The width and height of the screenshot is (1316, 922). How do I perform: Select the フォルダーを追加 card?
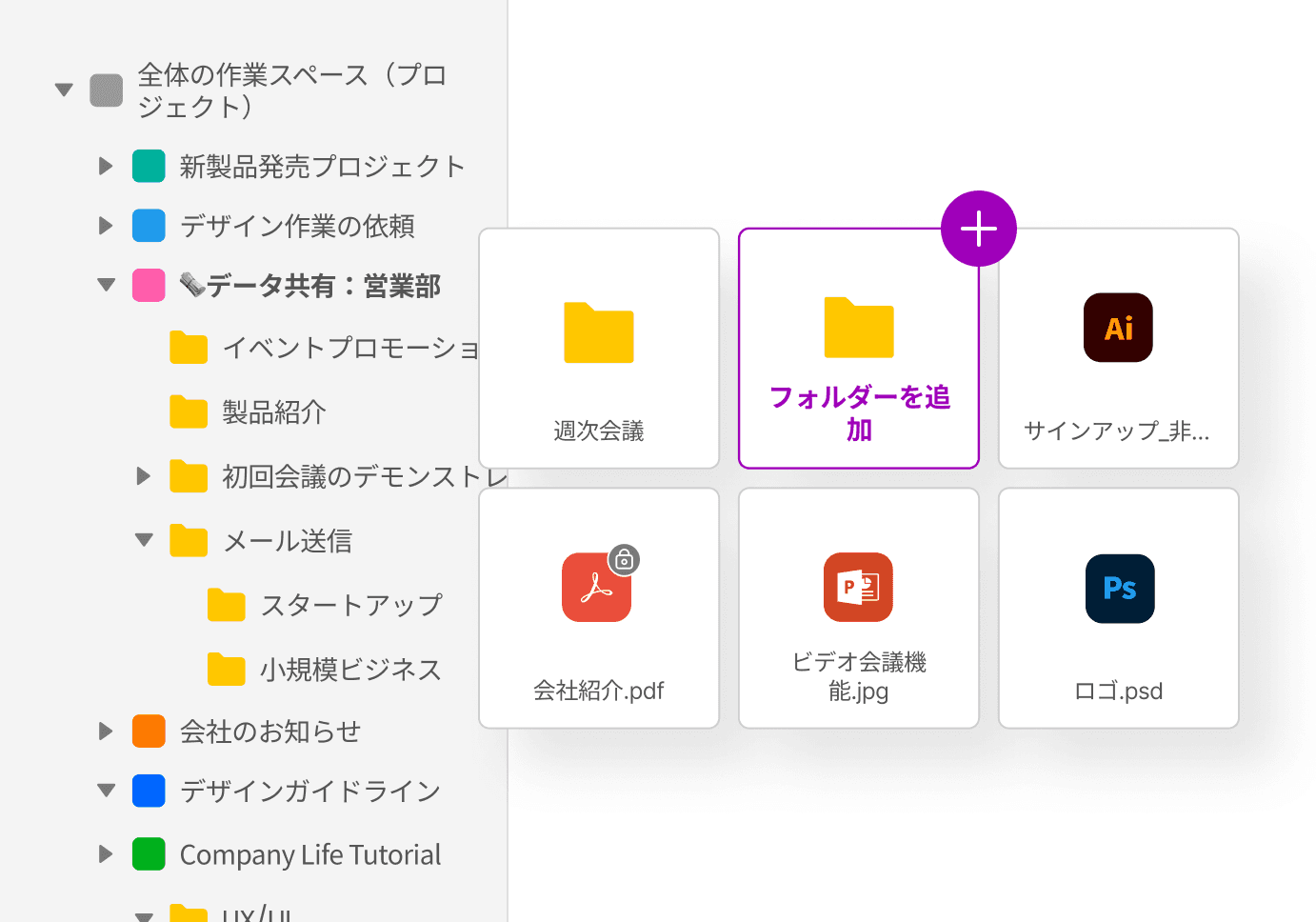click(859, 349)
